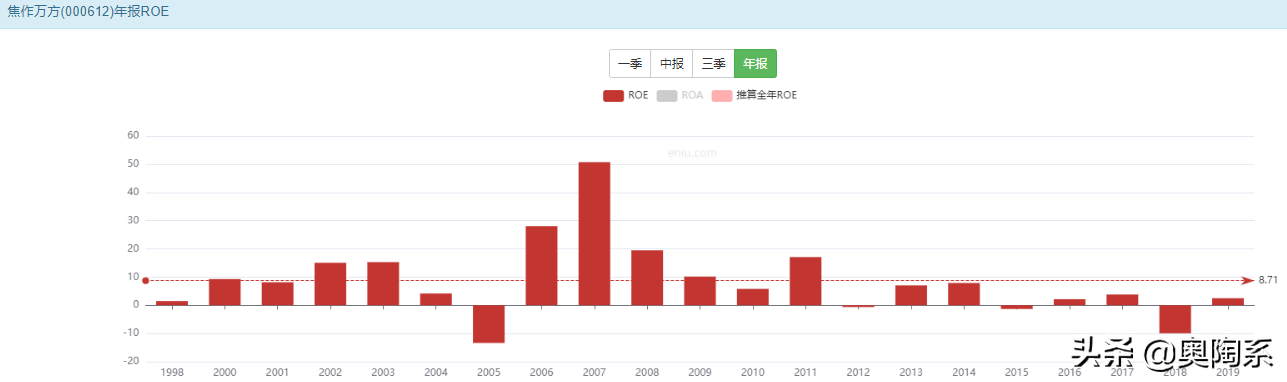The height and width of the screenshot is (382, 1287).
Task: Switch to the 中报 tab
Action: coord(672,63)
